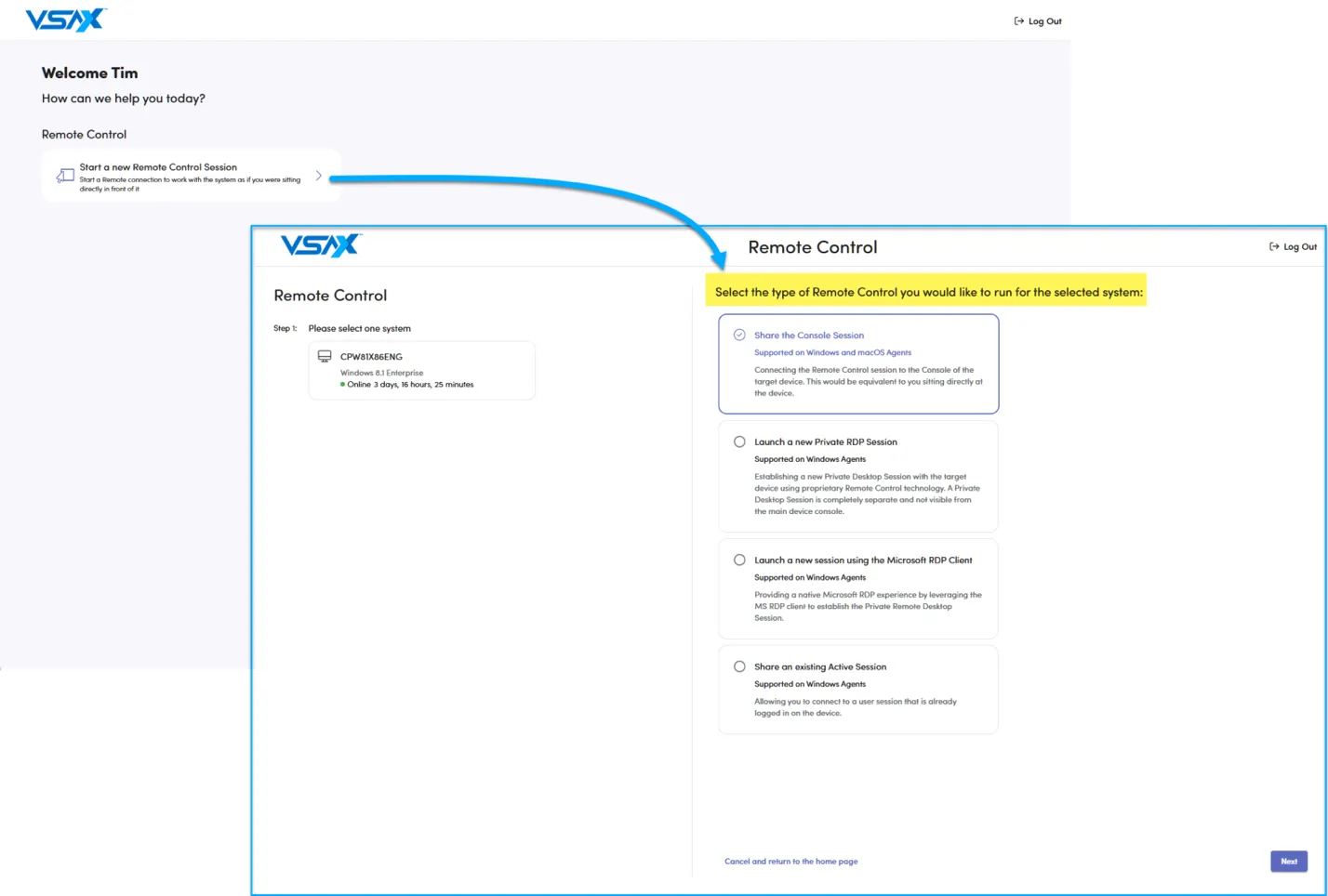Click the Log Out icon on the welcome page
Image resolution: width=1328 pixels, height=896 pixels.
(x=1018, y=21)
